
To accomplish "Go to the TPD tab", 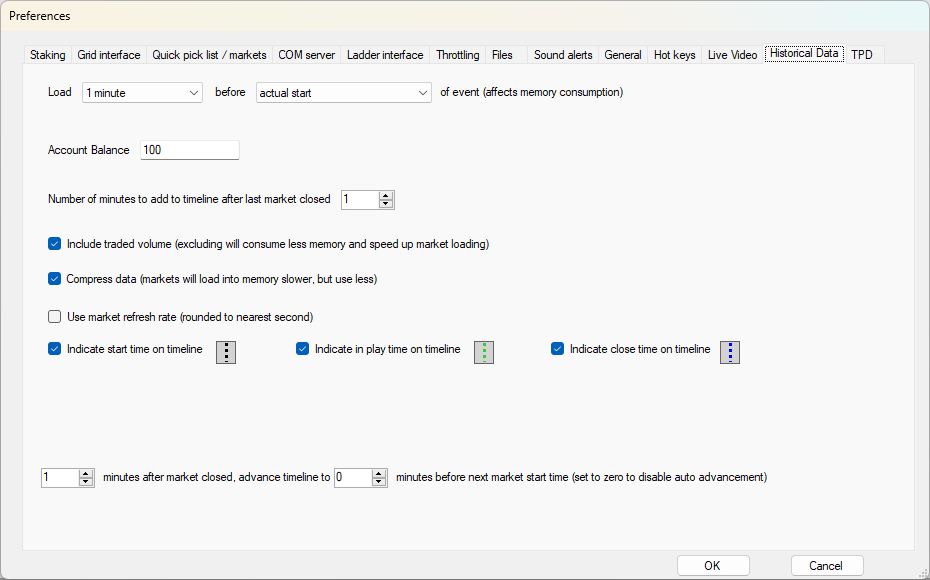I will click(x=862, y=55).
